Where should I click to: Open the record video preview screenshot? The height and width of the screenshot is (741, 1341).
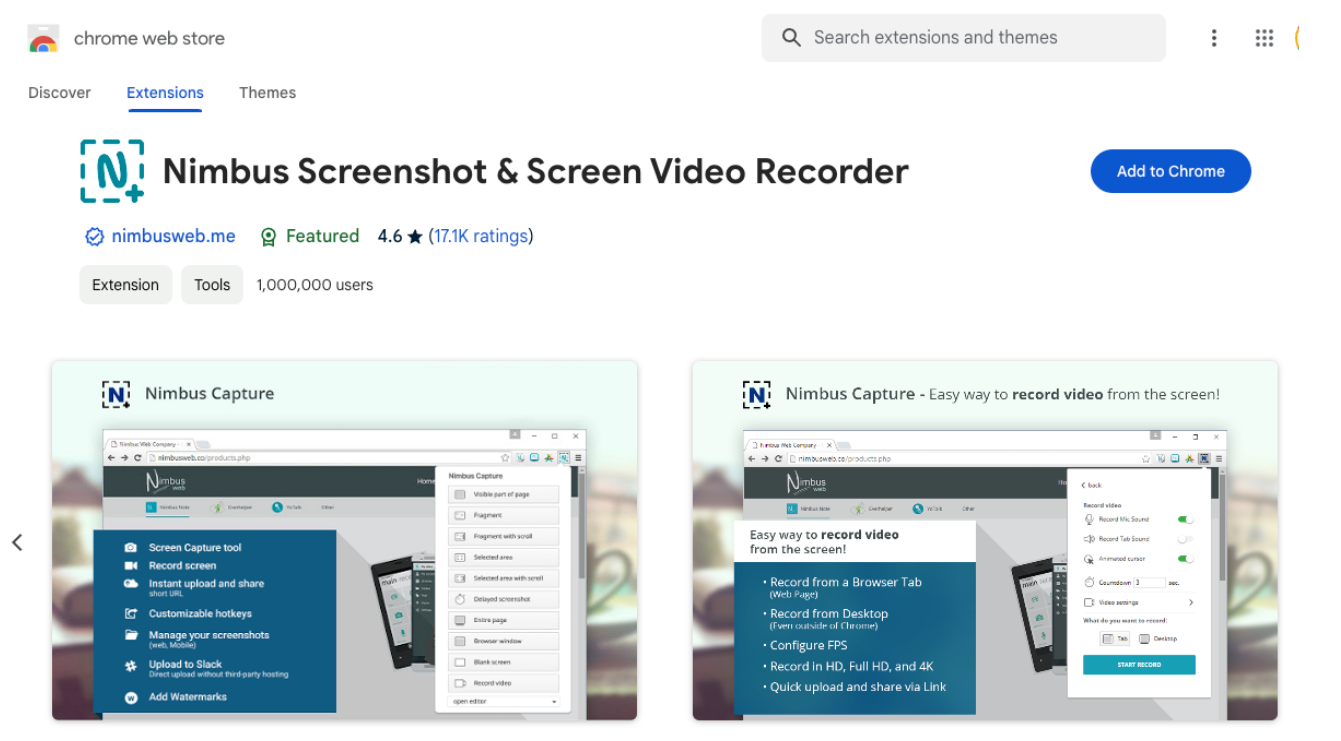click(984, 540)
